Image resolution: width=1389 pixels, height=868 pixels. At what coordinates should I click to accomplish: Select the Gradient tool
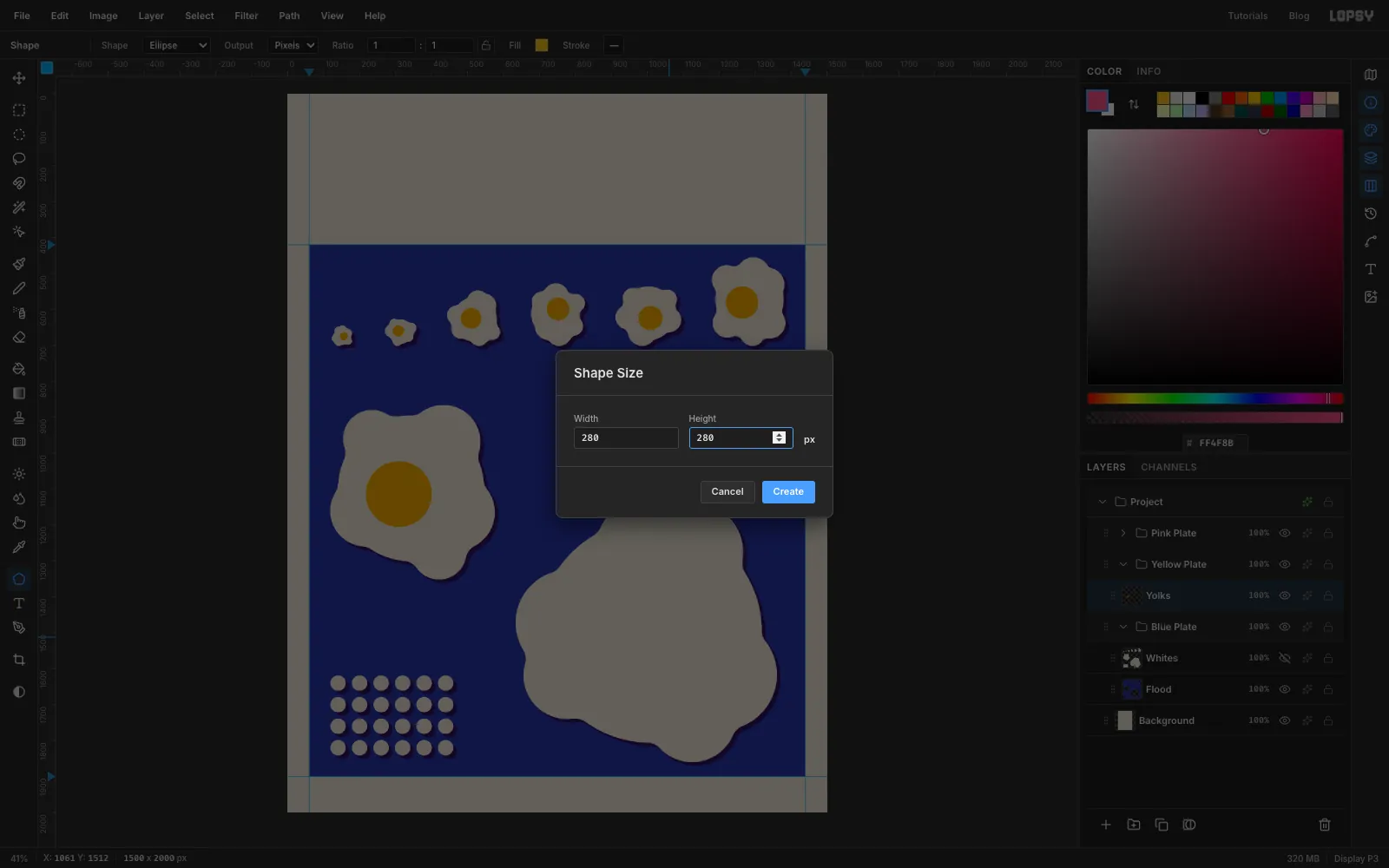click(x=19, y=393)
